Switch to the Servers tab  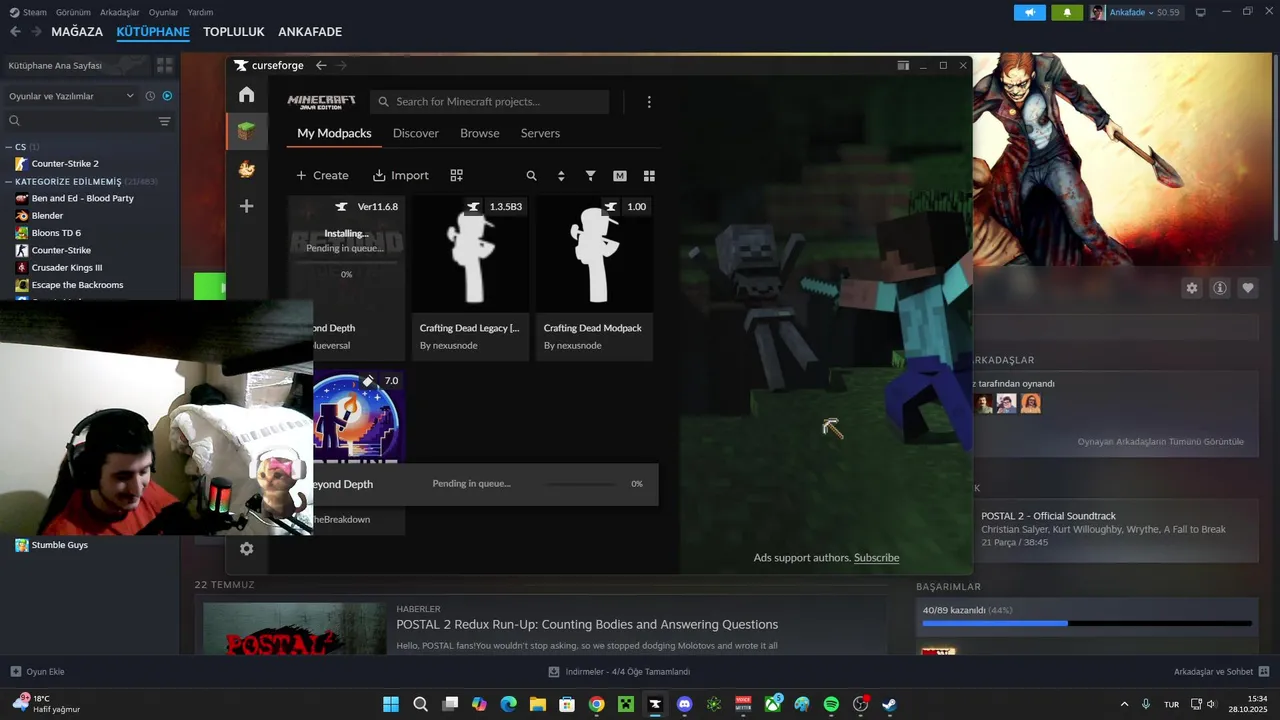540,133
